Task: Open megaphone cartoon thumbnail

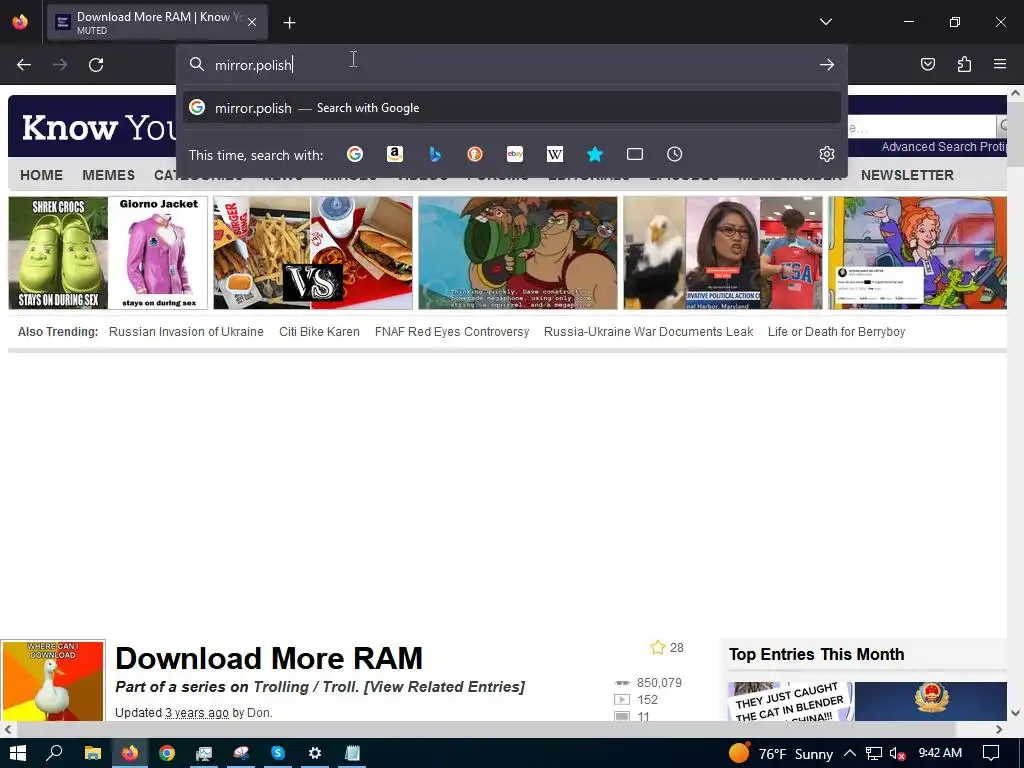Action: click(x=518, y=253)
